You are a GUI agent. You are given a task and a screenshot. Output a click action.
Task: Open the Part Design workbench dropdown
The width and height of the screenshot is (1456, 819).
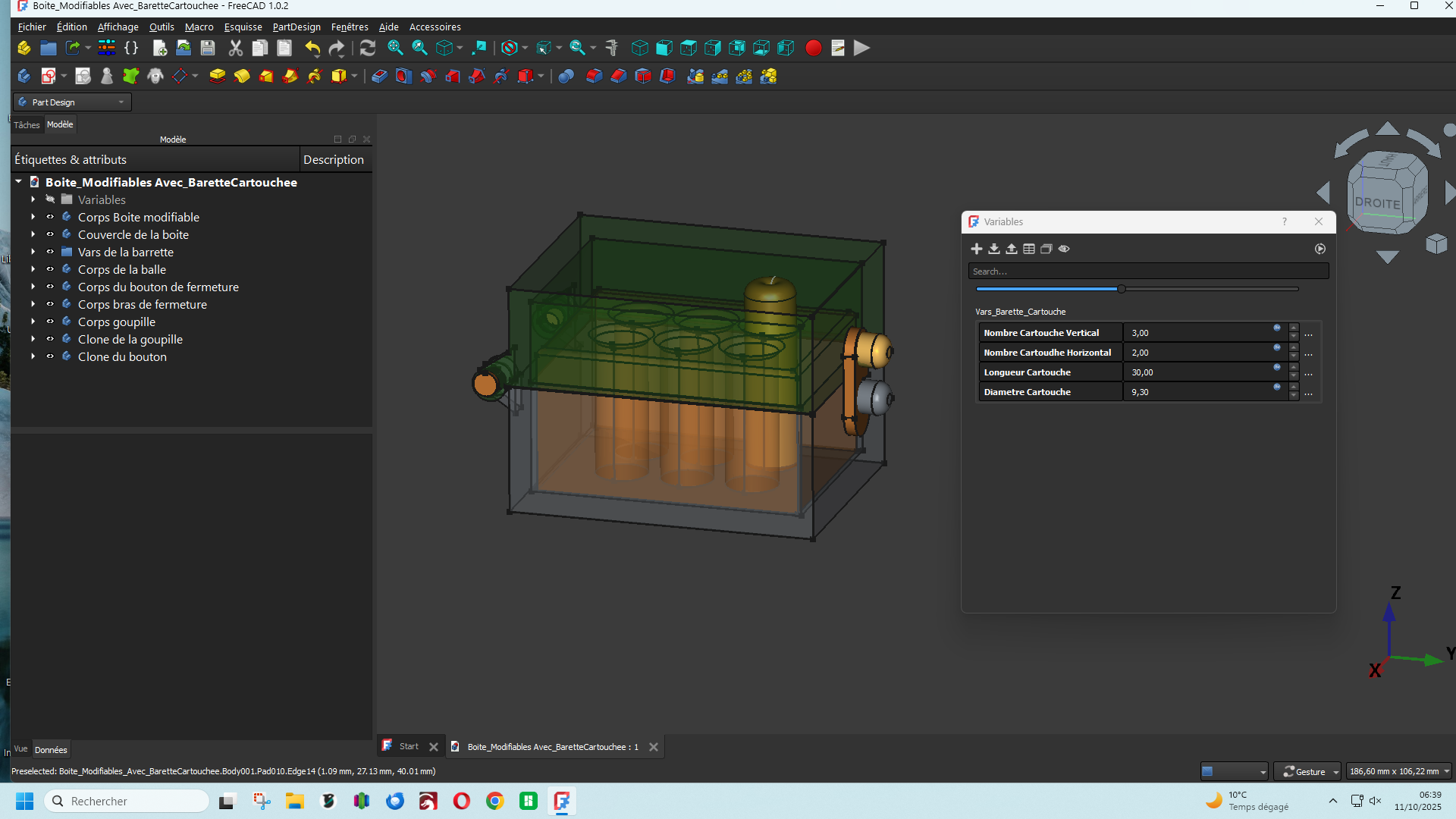click(73, 102)
